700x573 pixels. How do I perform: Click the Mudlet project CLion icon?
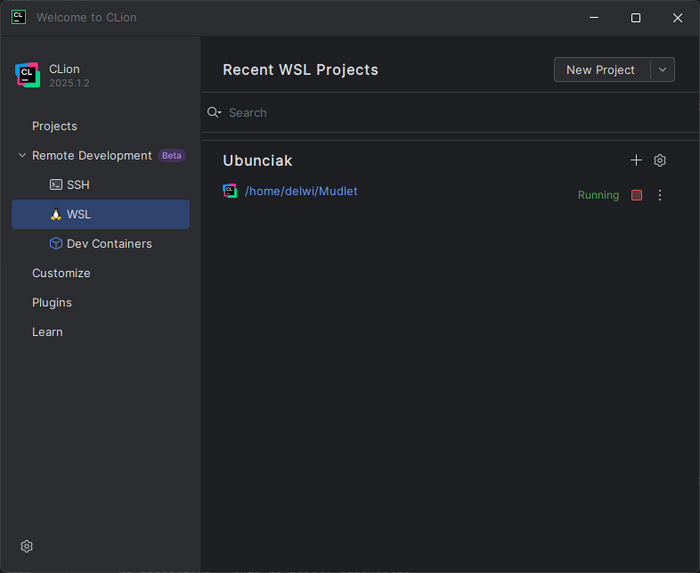point(230,191)
